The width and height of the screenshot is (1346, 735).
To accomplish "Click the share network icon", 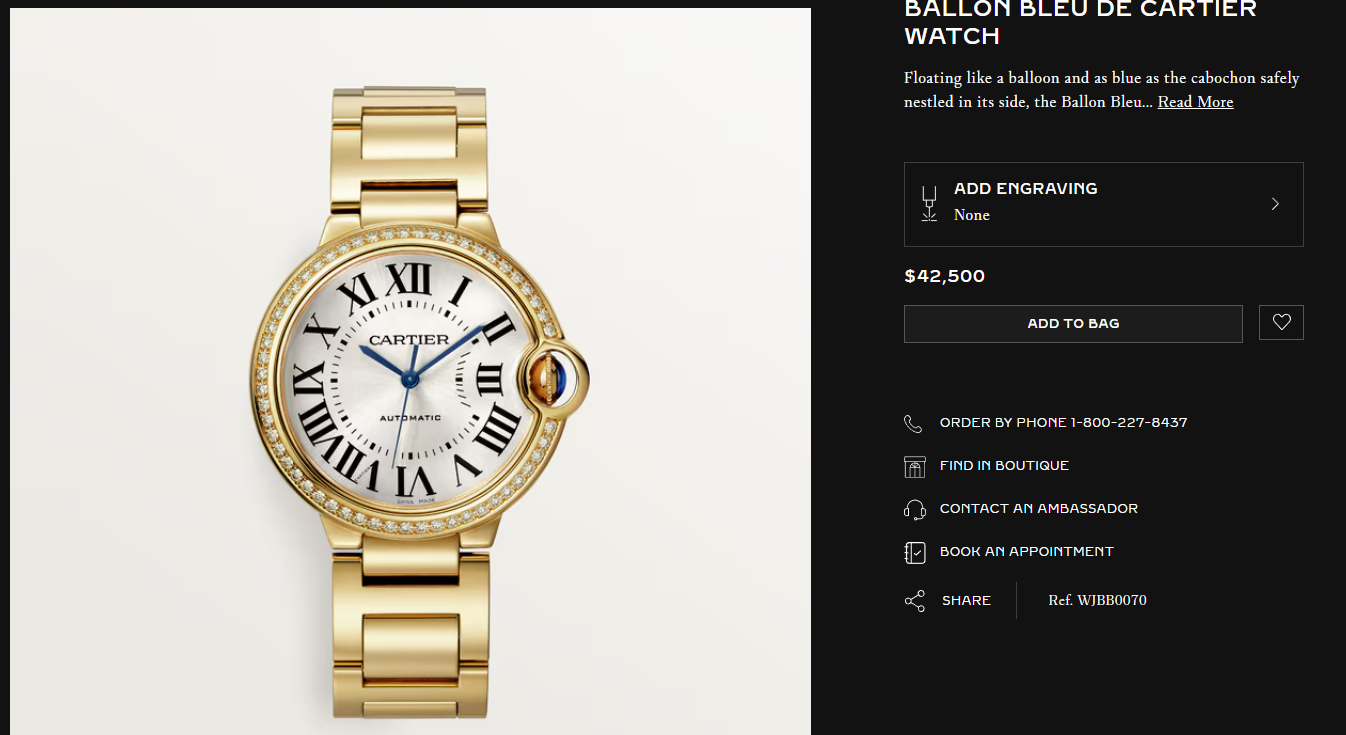I will 914,601.
